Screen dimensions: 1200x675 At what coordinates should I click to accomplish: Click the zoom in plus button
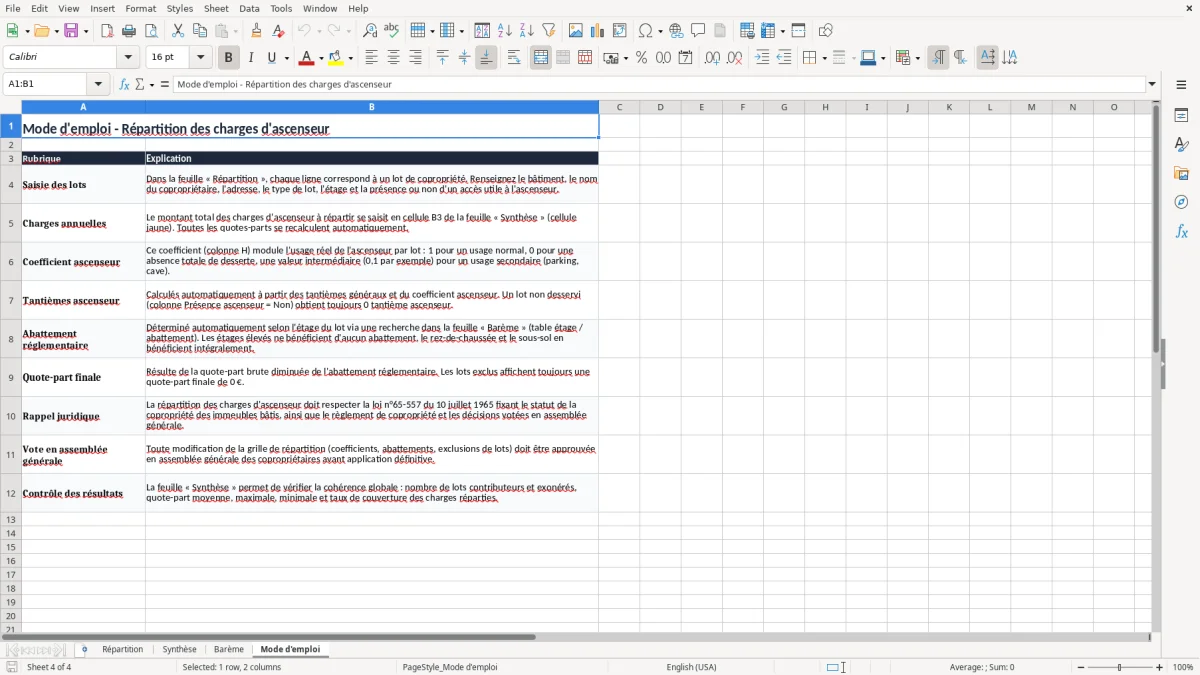[1160, 667]
